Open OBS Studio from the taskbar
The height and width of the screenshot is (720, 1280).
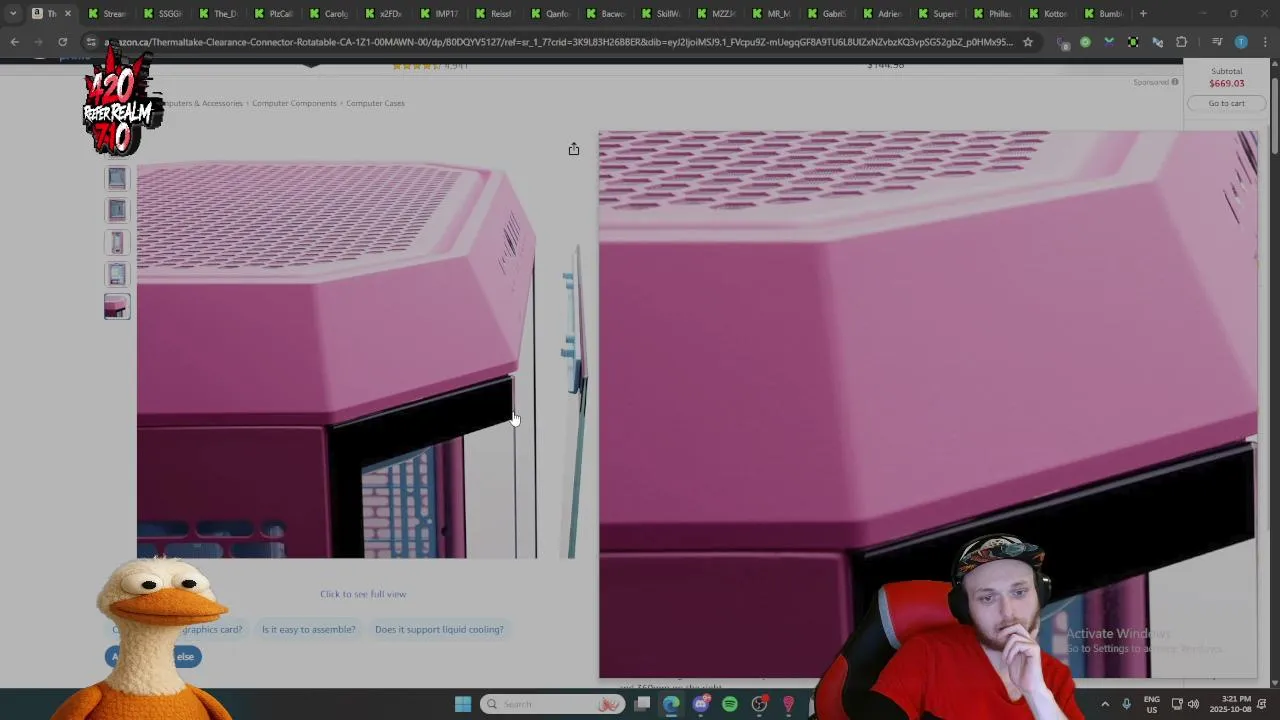tap(759, 704)
